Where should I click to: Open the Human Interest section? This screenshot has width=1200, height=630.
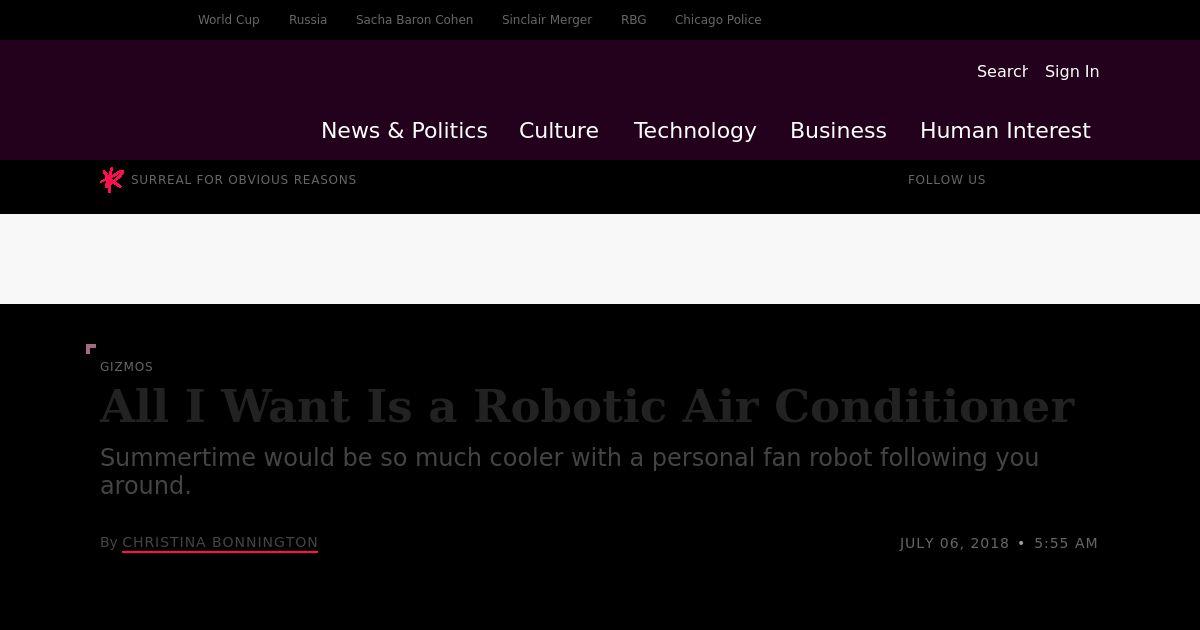click(x=1005, y=131)
